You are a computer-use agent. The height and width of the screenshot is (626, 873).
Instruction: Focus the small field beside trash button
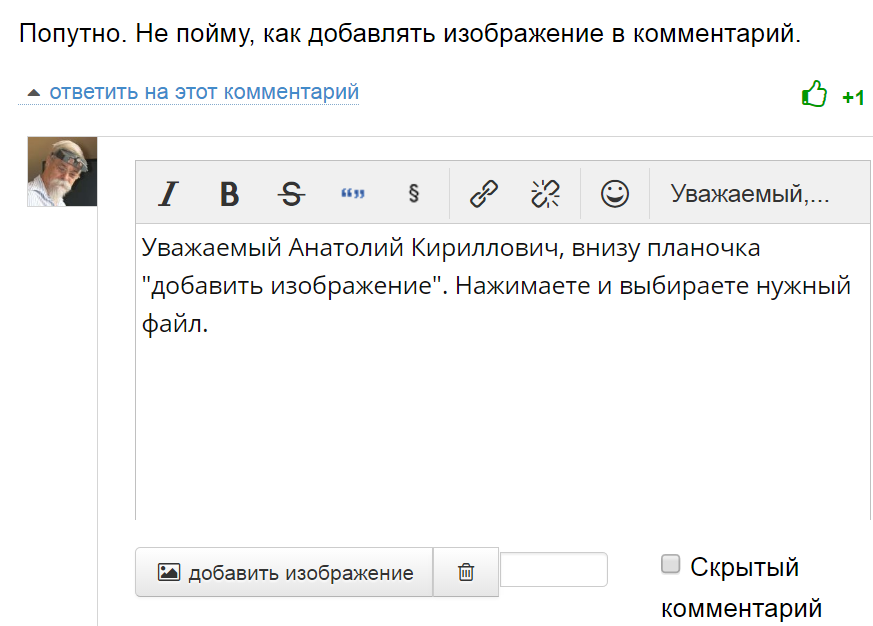(553, 570)
